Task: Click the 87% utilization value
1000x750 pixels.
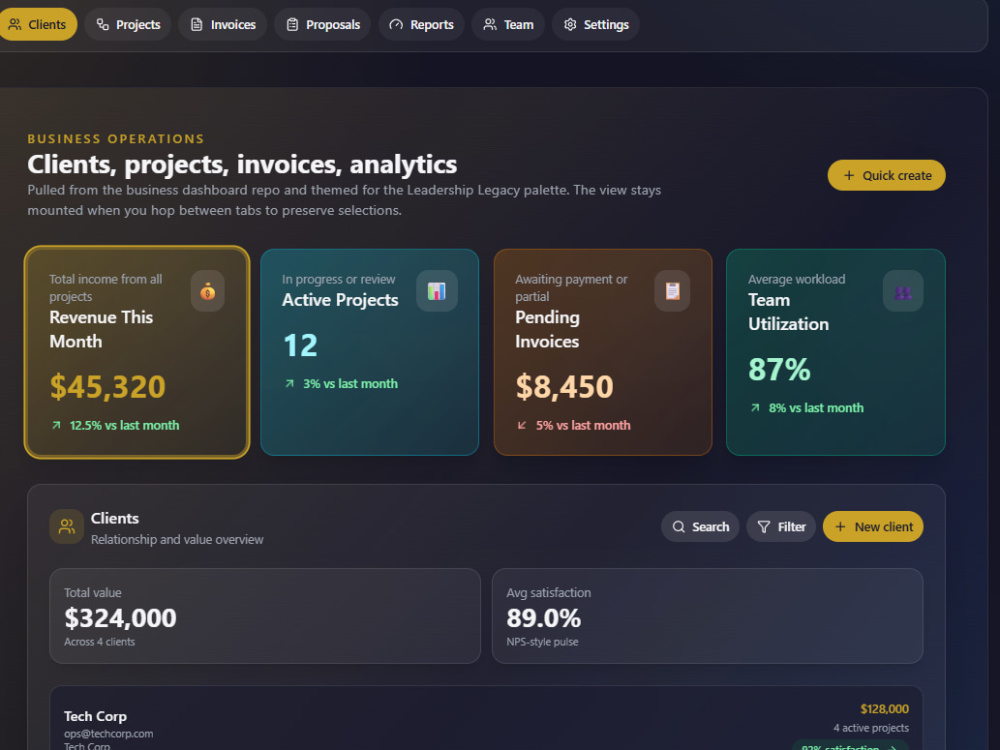Action: click(779, 369)
